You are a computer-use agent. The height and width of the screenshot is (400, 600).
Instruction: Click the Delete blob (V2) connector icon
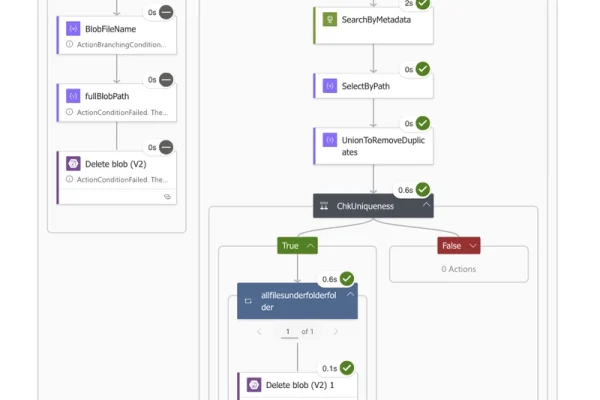pyautogui.click(x=73, y=163)
